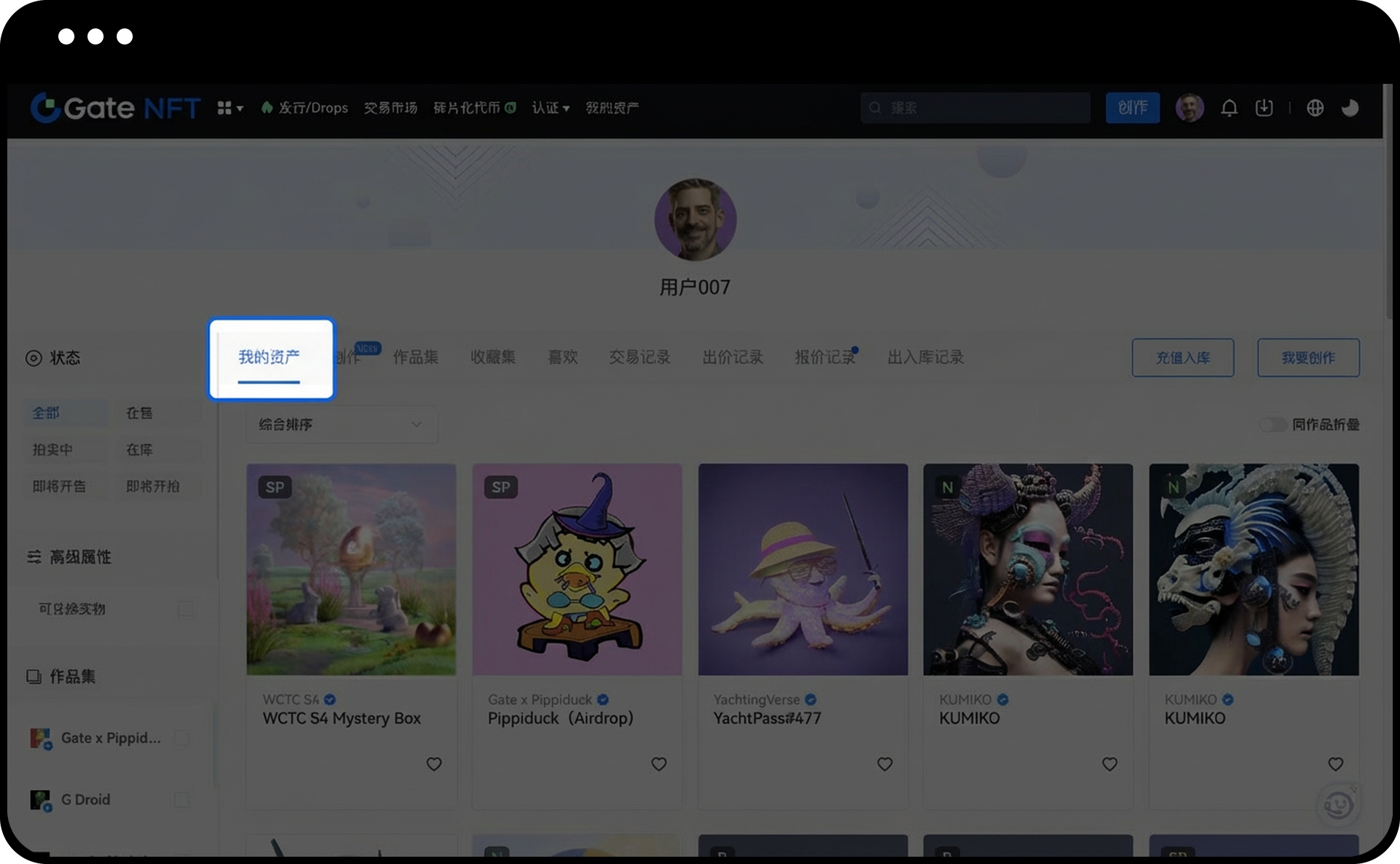The image size is (1400, 864).
Task: Open the notification bell icon
Action: click(1229, 107)
